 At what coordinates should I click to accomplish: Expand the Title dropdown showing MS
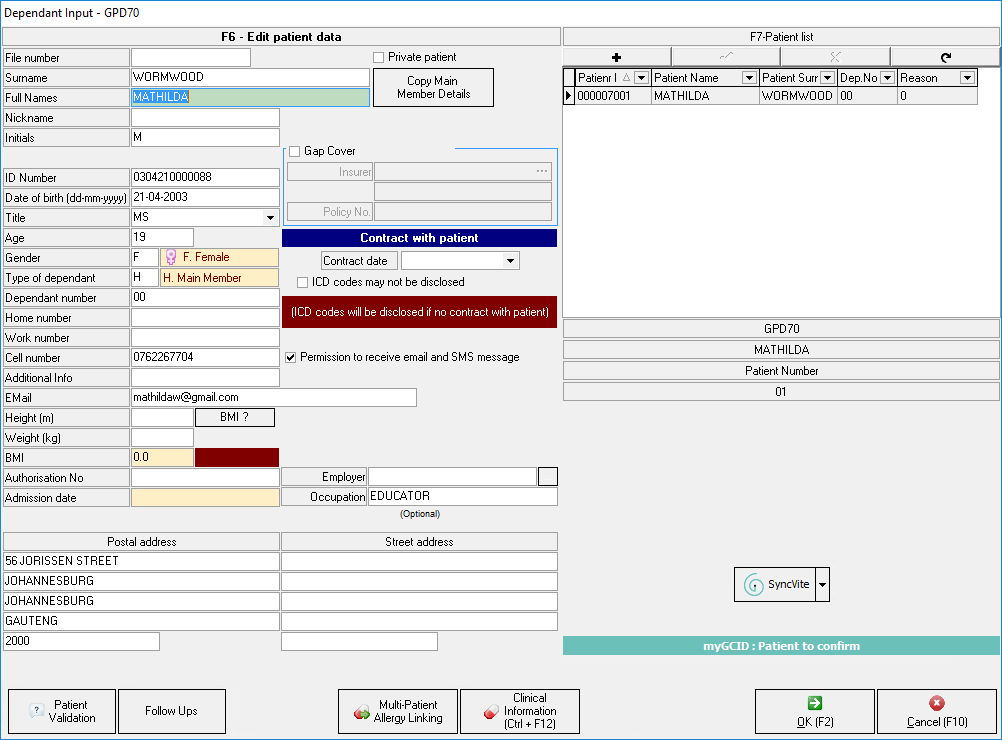point(269,218)
